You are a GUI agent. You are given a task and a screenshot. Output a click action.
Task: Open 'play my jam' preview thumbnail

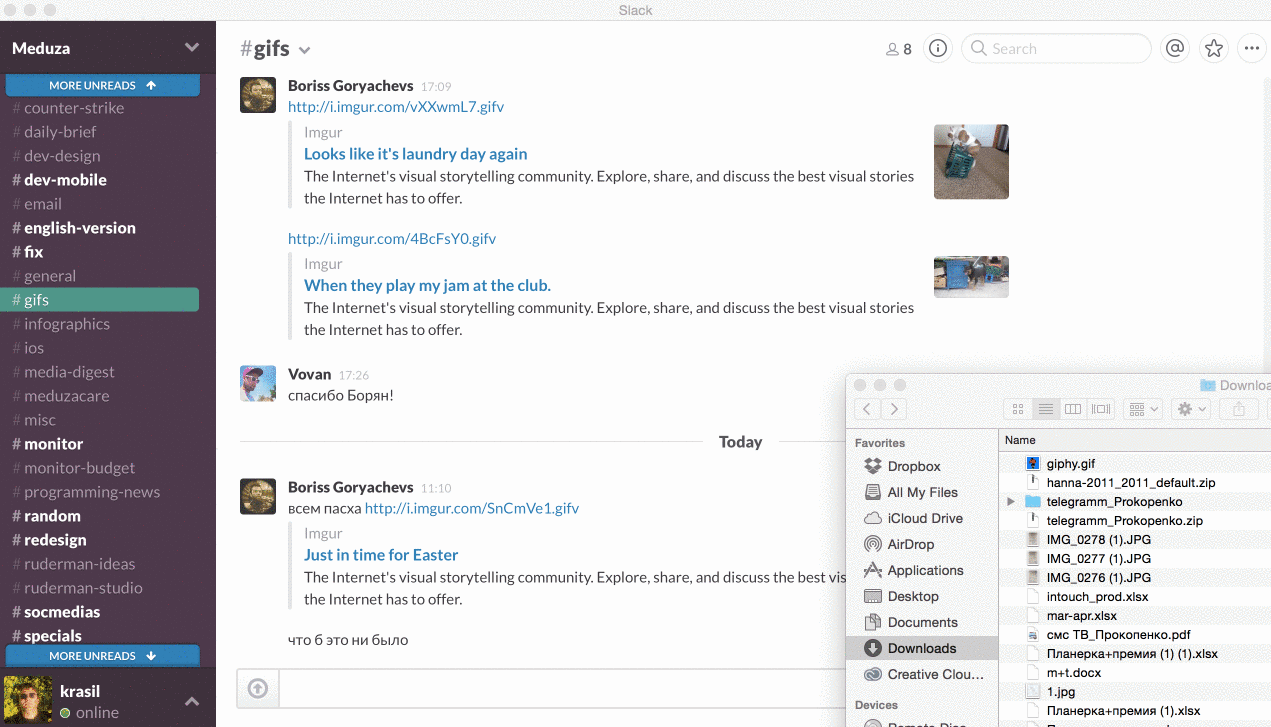tap(971, 277)
